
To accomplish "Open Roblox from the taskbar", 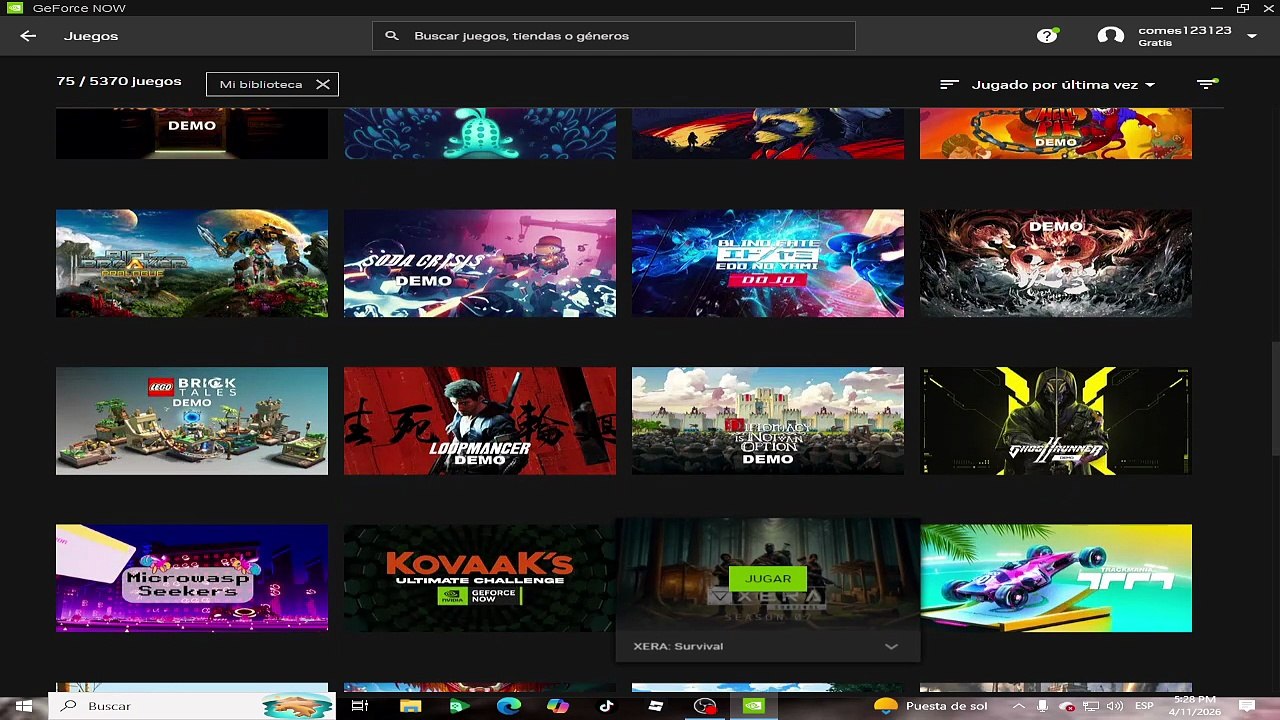I will (656, 706).
